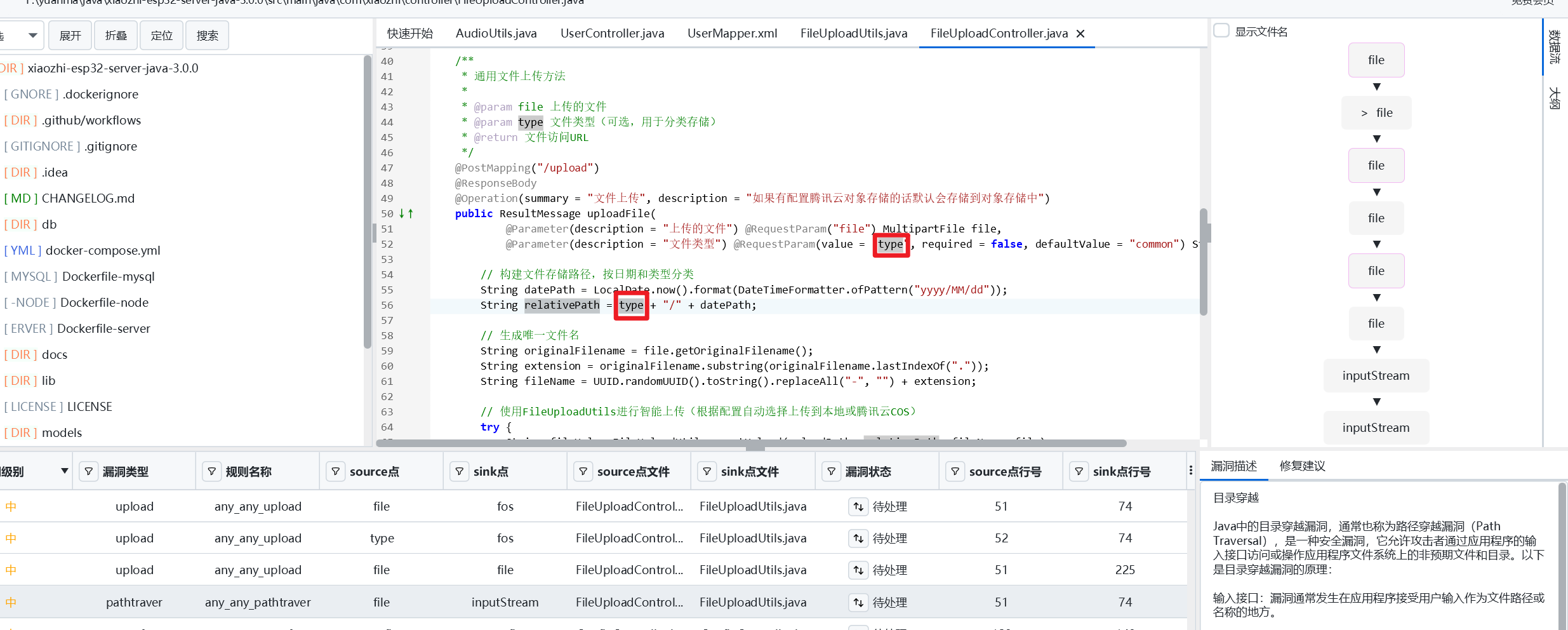Open the 级别 column sort dropdown
1568x630 pixels.
click(64, 471)
